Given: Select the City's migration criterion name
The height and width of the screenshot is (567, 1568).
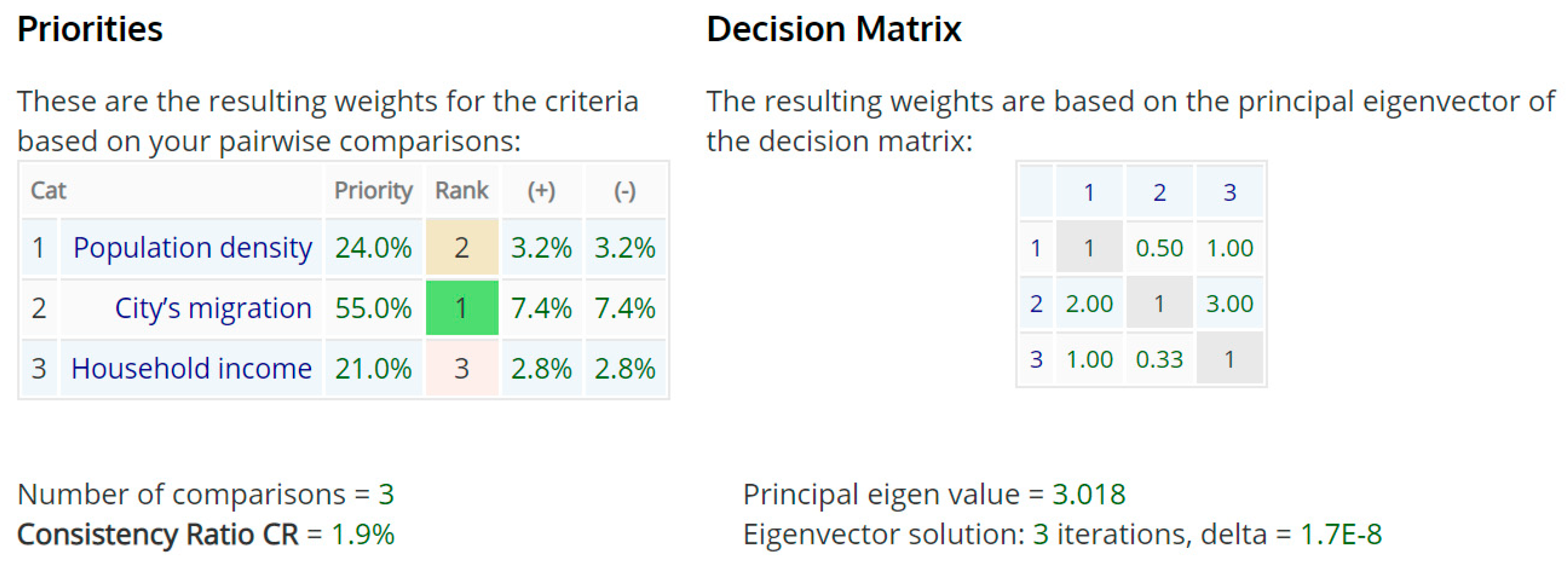Looking at the screenshot, I should click(x=213, y=308).
